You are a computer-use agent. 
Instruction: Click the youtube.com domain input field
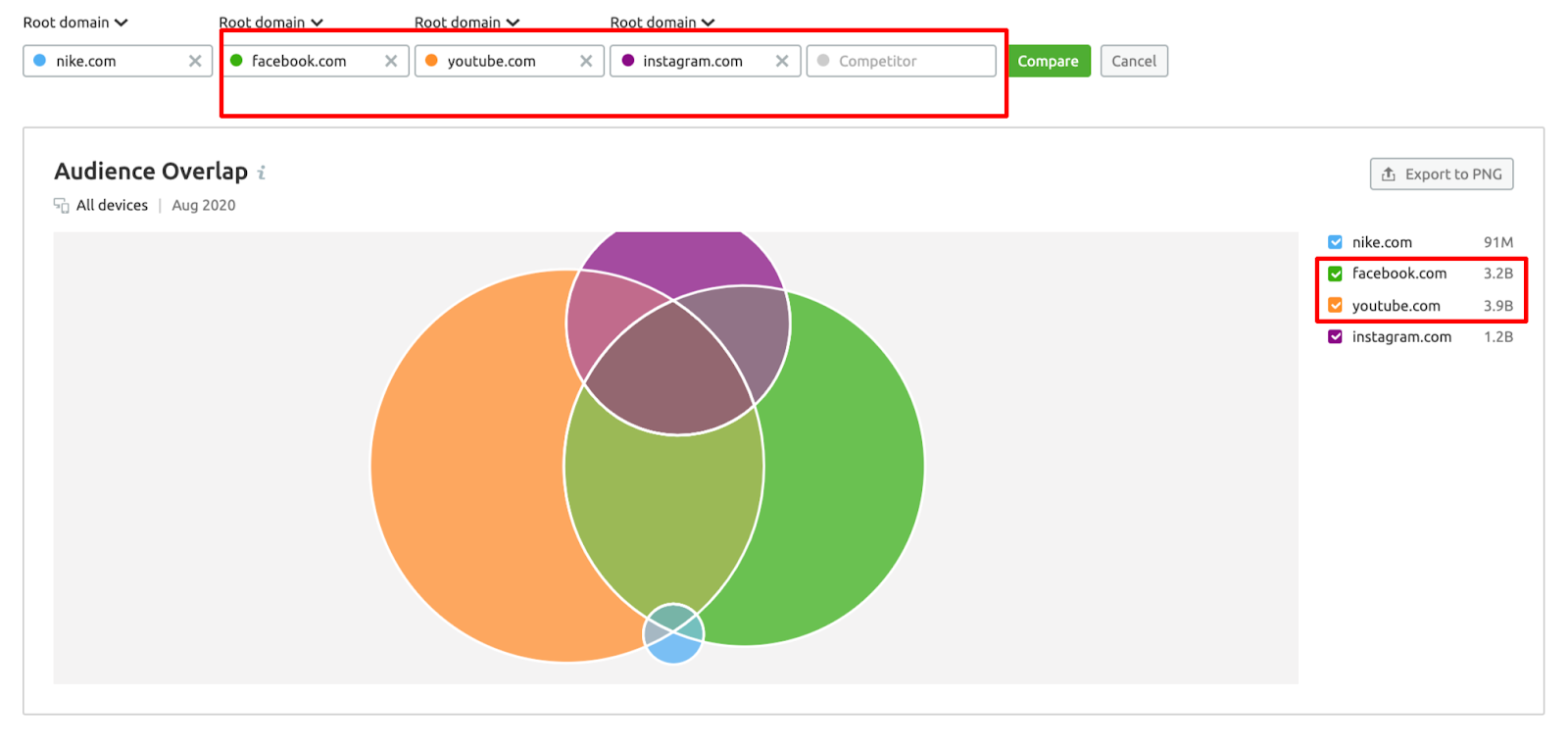[x=509, y=61]
